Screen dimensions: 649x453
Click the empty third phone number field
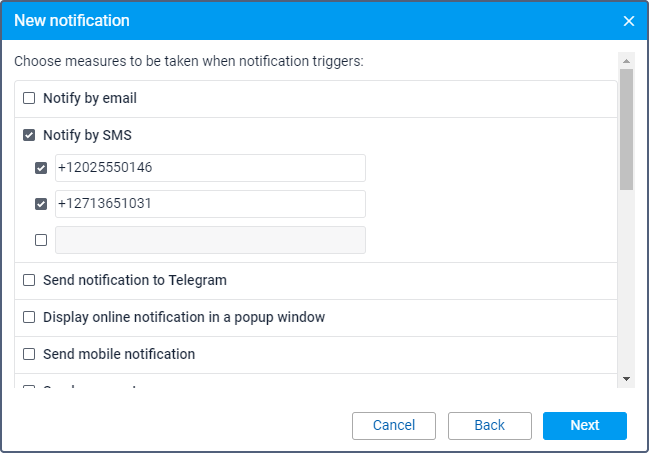(210, 240)
